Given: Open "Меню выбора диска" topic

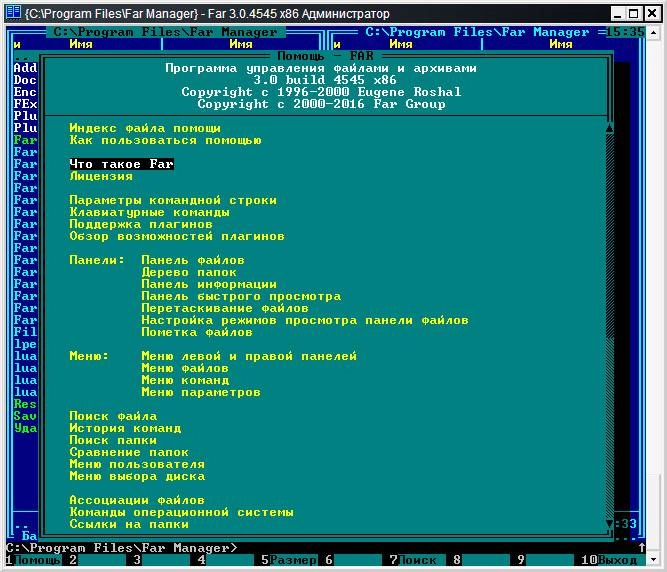Looking at the screenshot, I should (x=137, y=476).
